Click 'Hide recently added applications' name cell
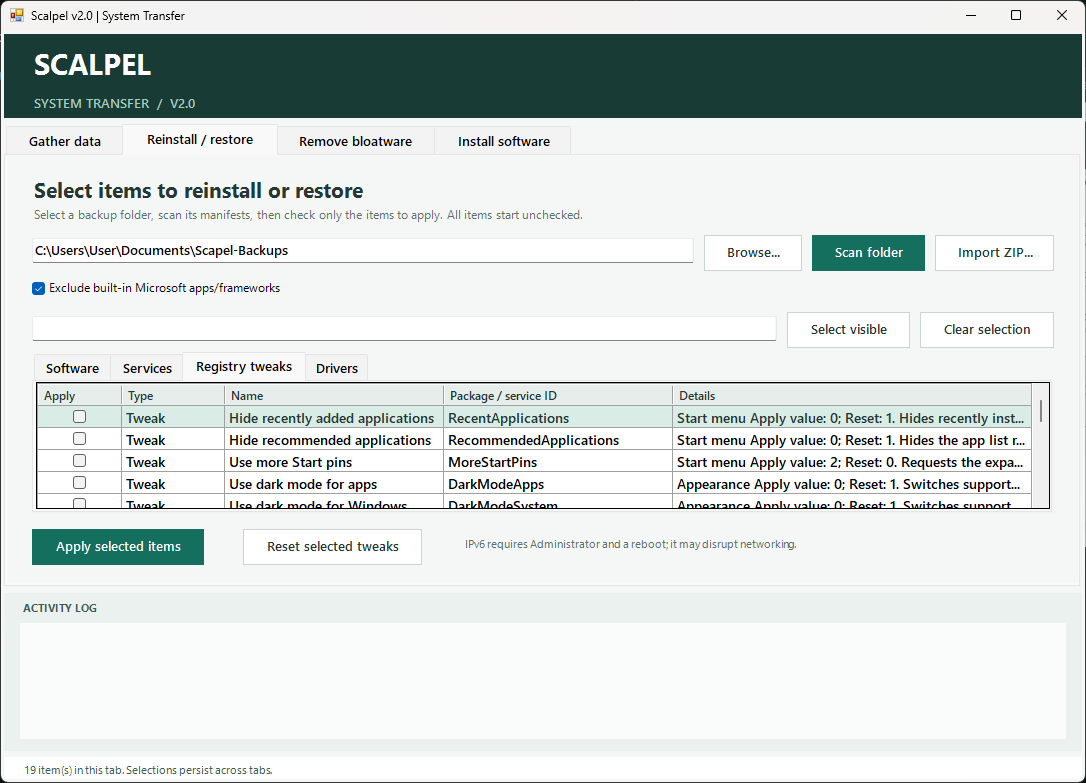 333,417
